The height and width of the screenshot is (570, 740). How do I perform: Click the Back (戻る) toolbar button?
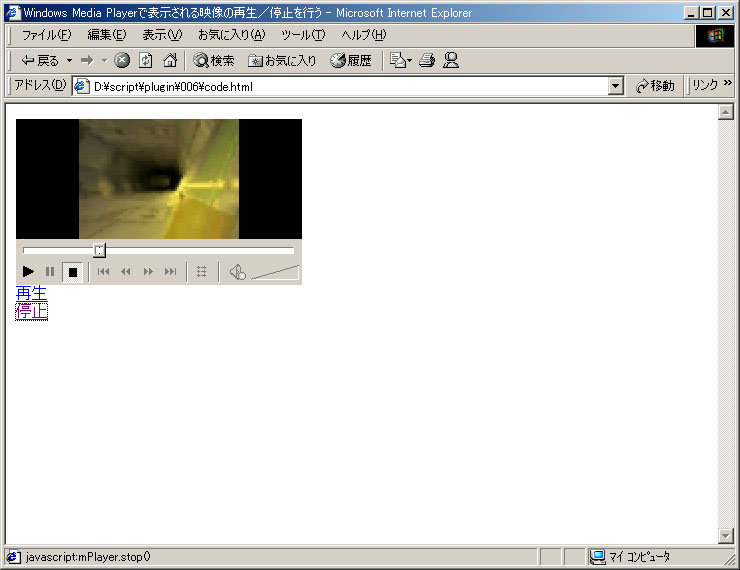(x=40, y=60)
